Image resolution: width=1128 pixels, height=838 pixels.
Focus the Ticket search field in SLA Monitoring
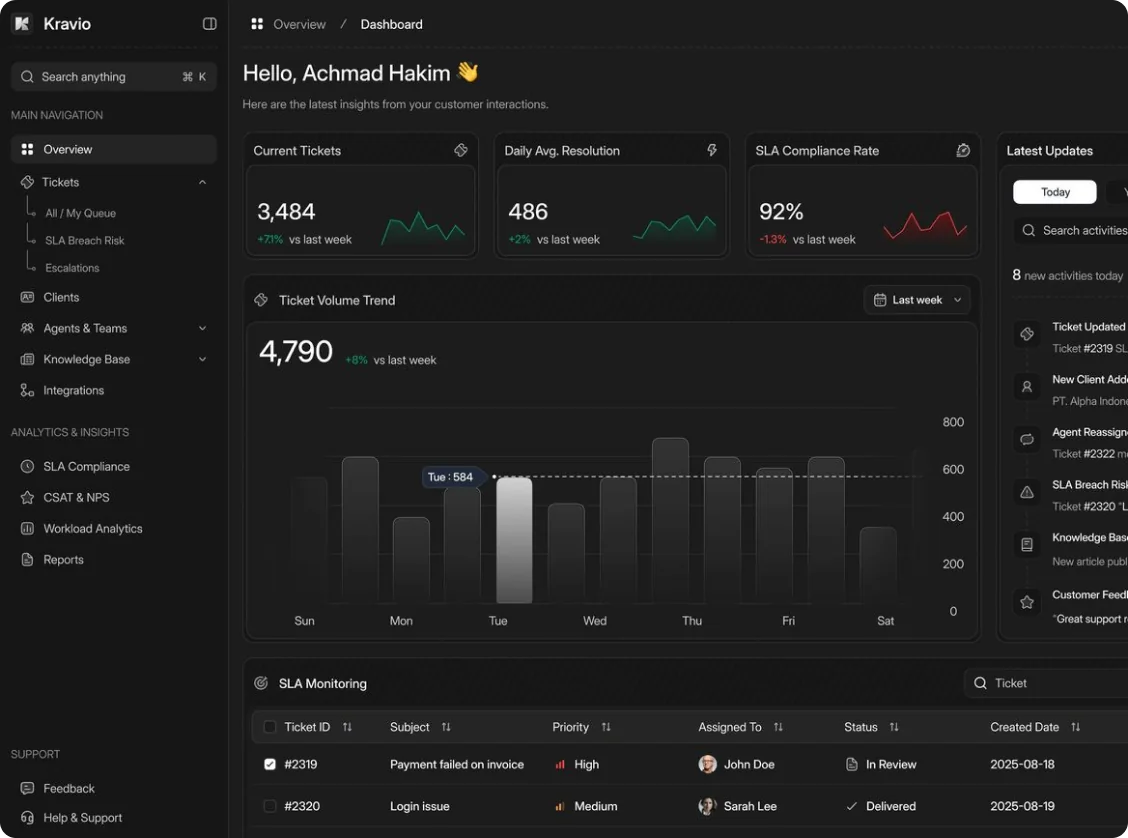tap(1046, 683)
